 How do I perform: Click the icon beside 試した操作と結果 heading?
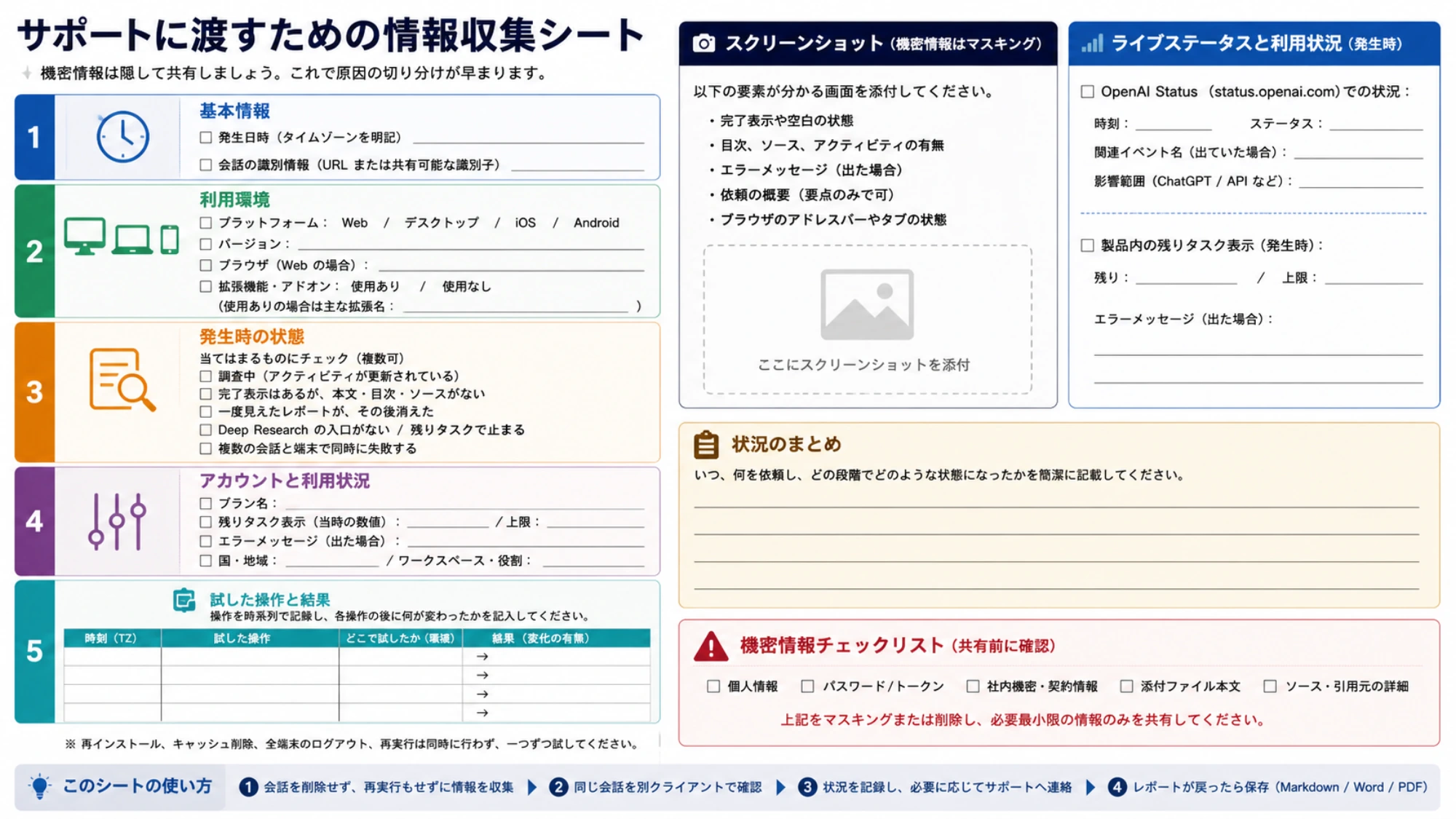coord(184,601)
